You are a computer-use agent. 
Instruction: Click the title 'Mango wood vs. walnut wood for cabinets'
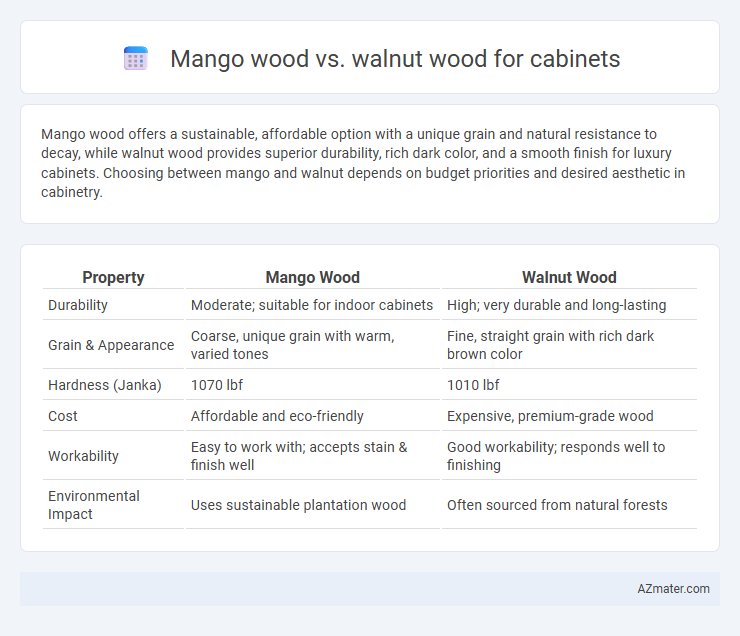(x=395, y=59)
